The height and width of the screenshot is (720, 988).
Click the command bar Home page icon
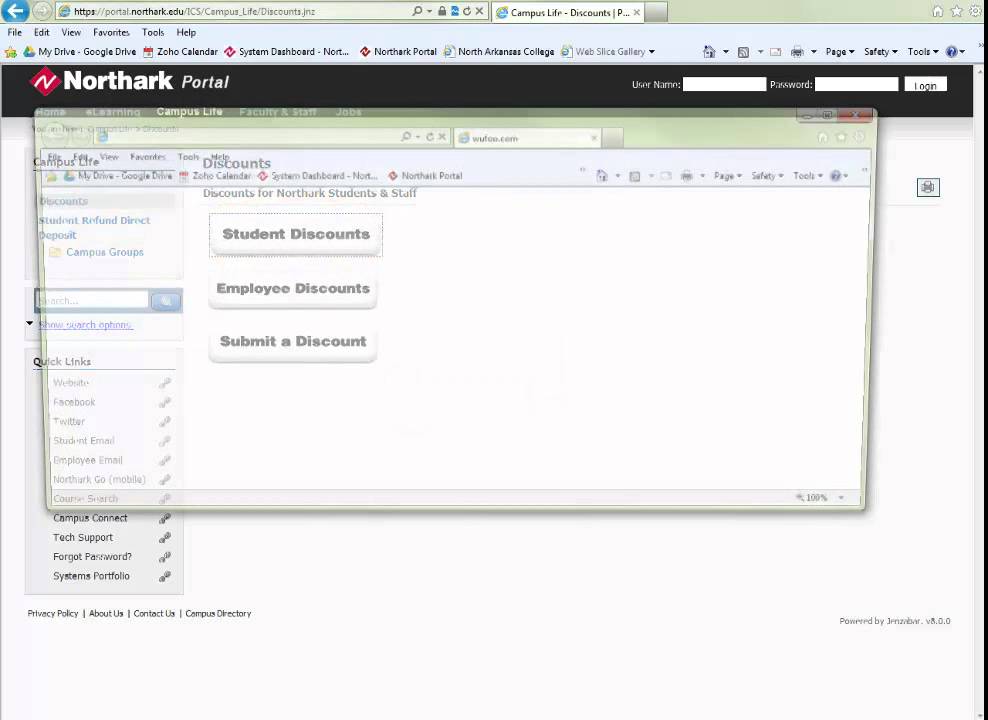pos(709,52)
